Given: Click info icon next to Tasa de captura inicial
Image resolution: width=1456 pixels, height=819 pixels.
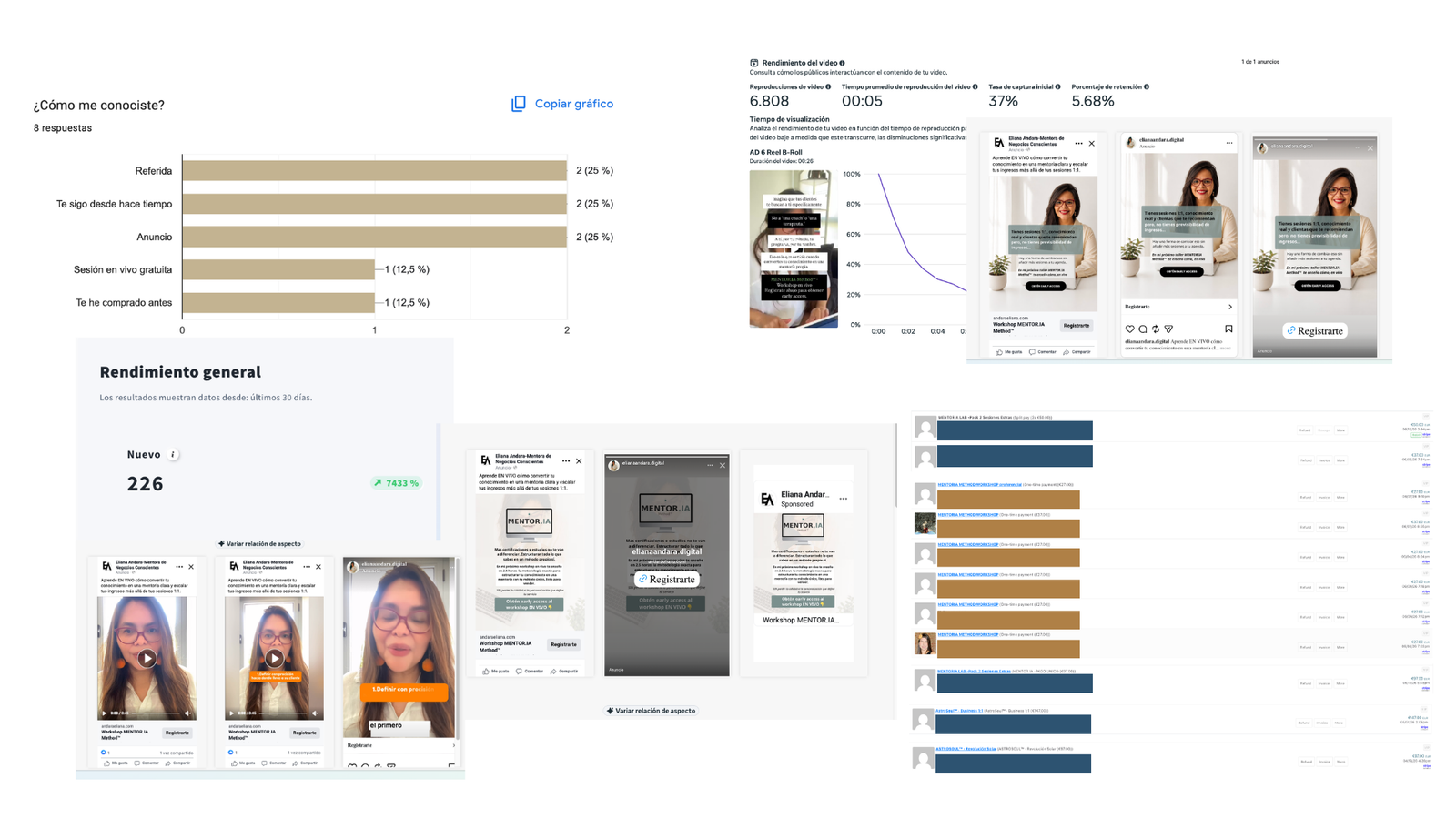Looking at the screenshot, I should [x=1057, y=87].
